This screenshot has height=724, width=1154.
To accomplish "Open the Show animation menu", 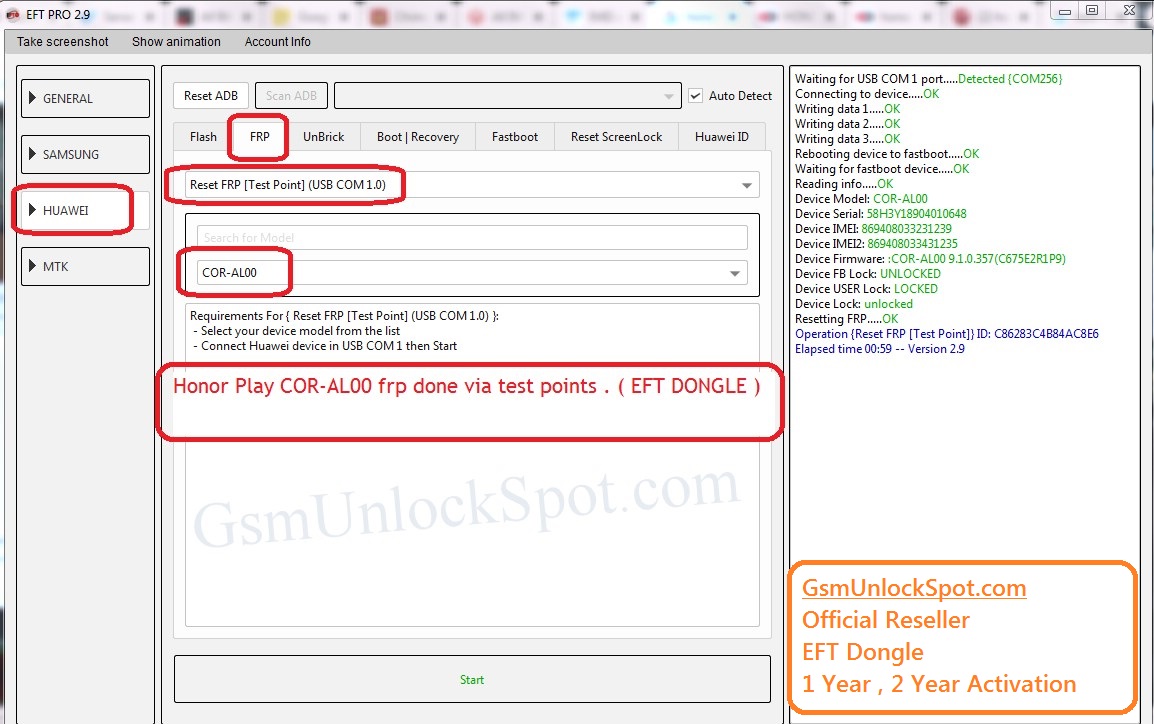I will (x=176, y=42).
